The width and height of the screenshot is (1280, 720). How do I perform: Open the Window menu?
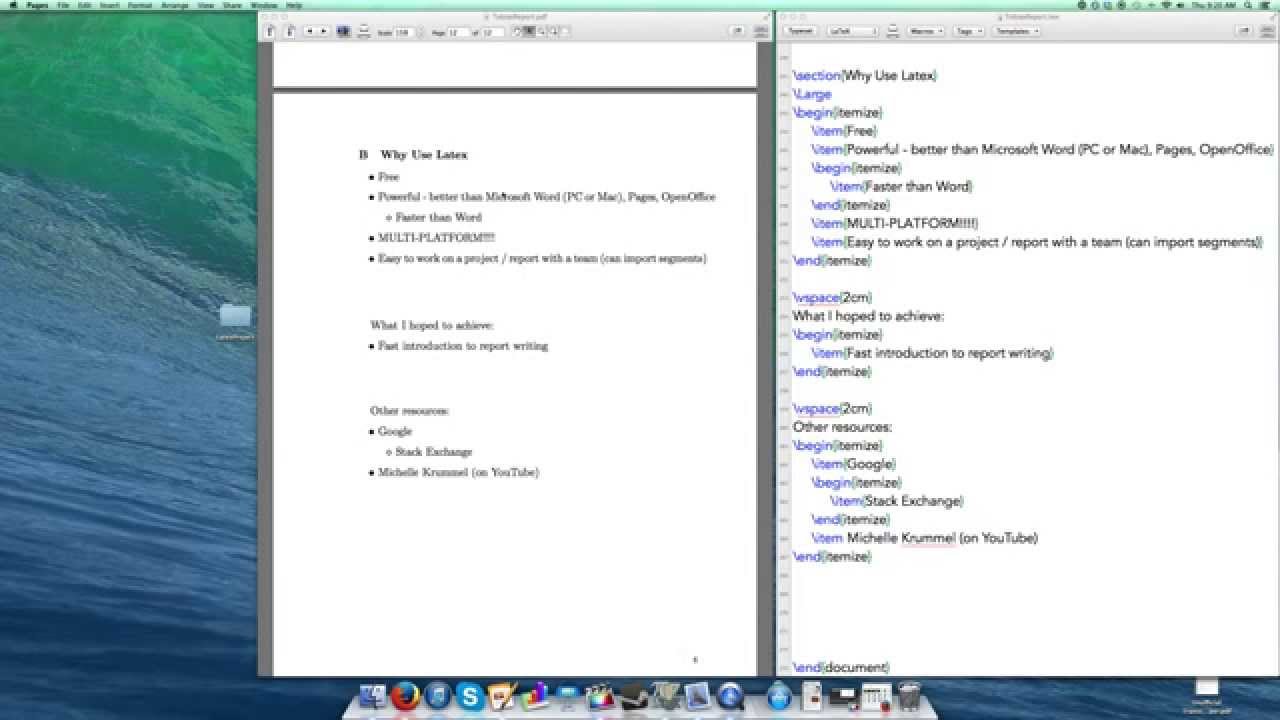coord(264,5)
